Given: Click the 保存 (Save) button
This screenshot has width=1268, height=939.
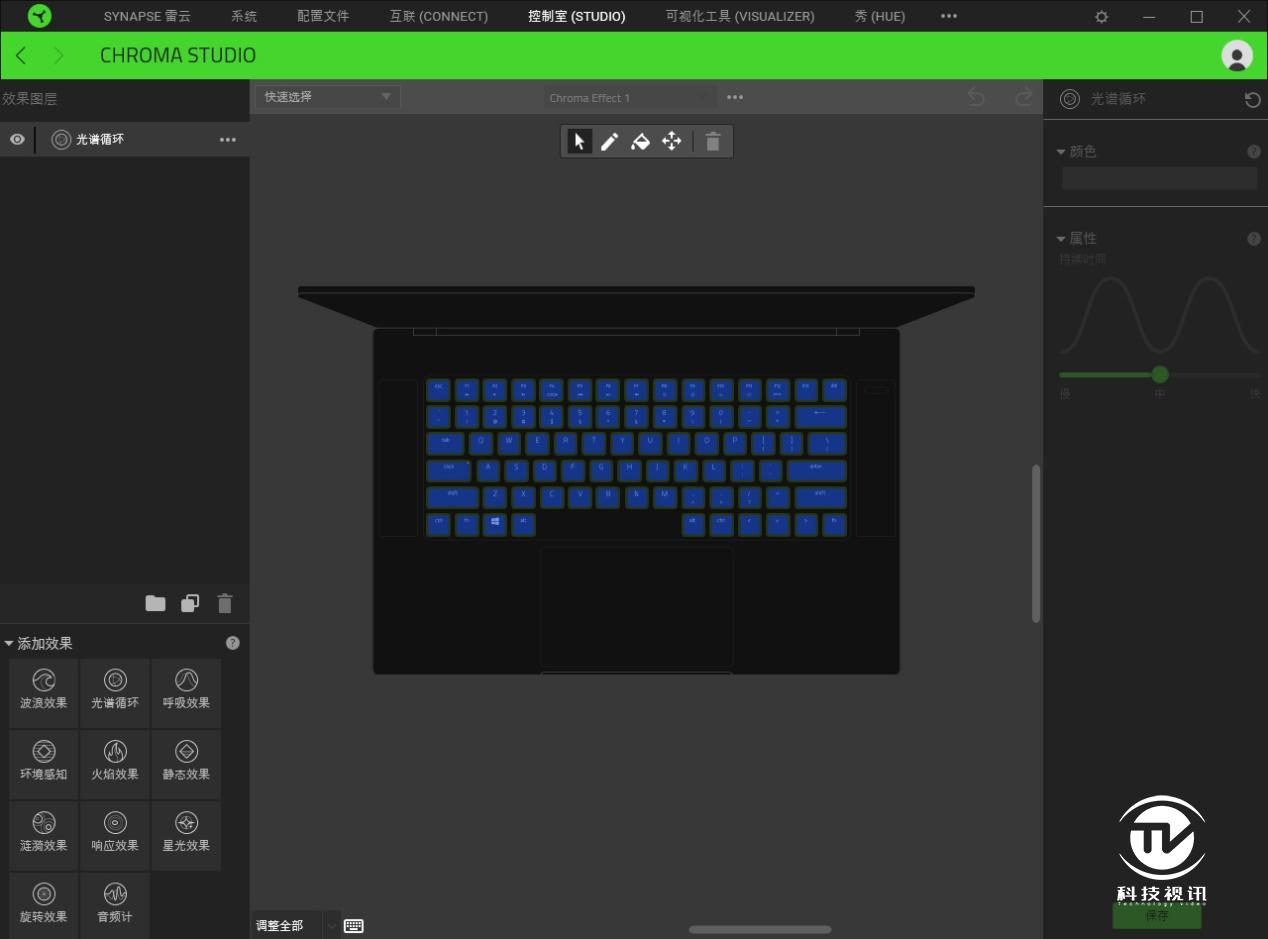Looking at the screenshot, I should pyautogui.click(x=1157, y=915).
